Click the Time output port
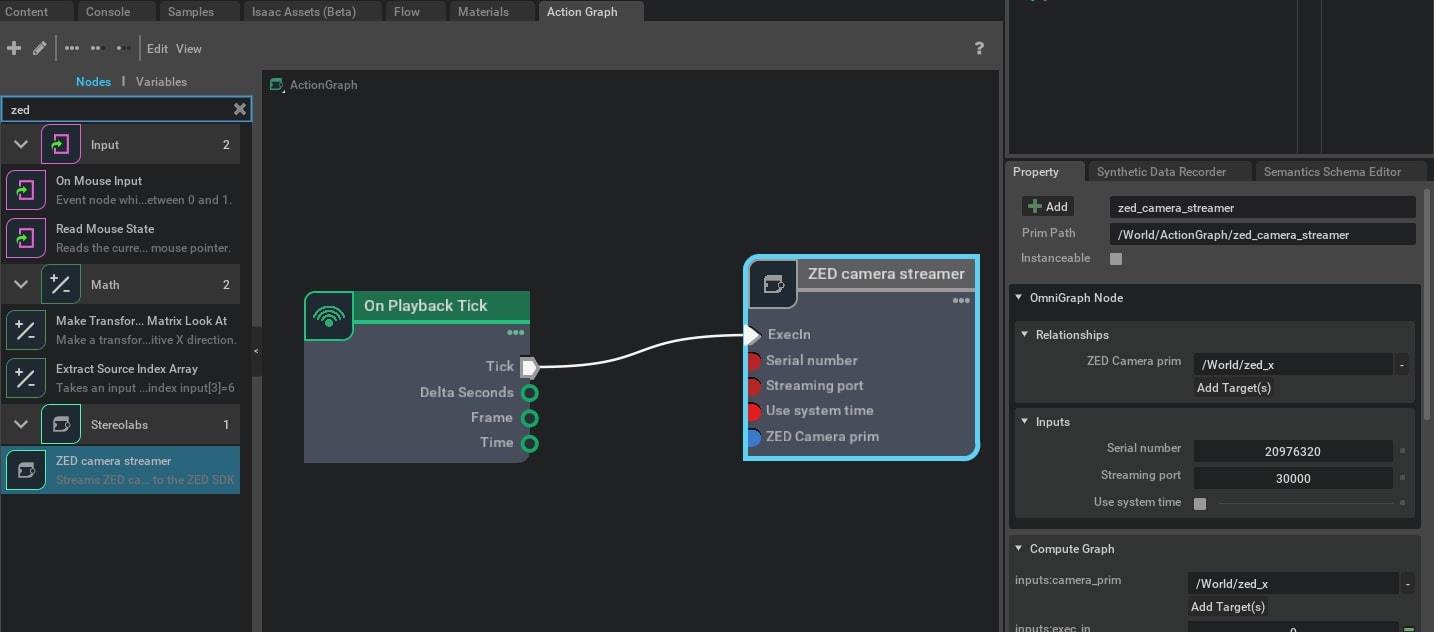 (x=530, y=443)
